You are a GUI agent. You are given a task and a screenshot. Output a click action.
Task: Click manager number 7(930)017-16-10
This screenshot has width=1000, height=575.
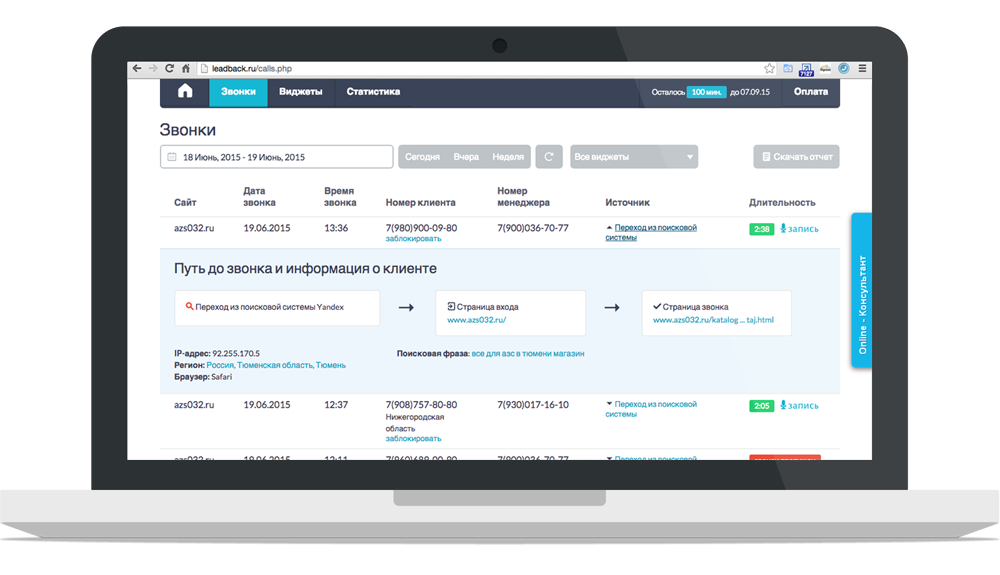click(533, 404)
